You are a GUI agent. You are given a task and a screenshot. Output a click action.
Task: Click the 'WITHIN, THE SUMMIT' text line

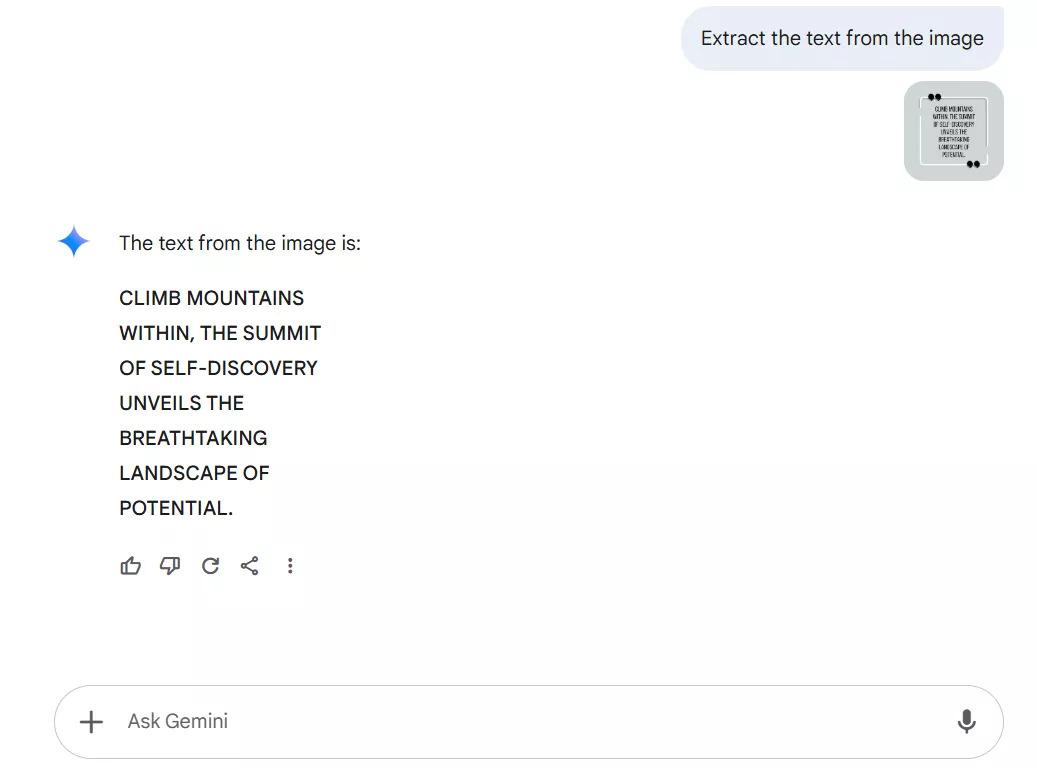220,333
